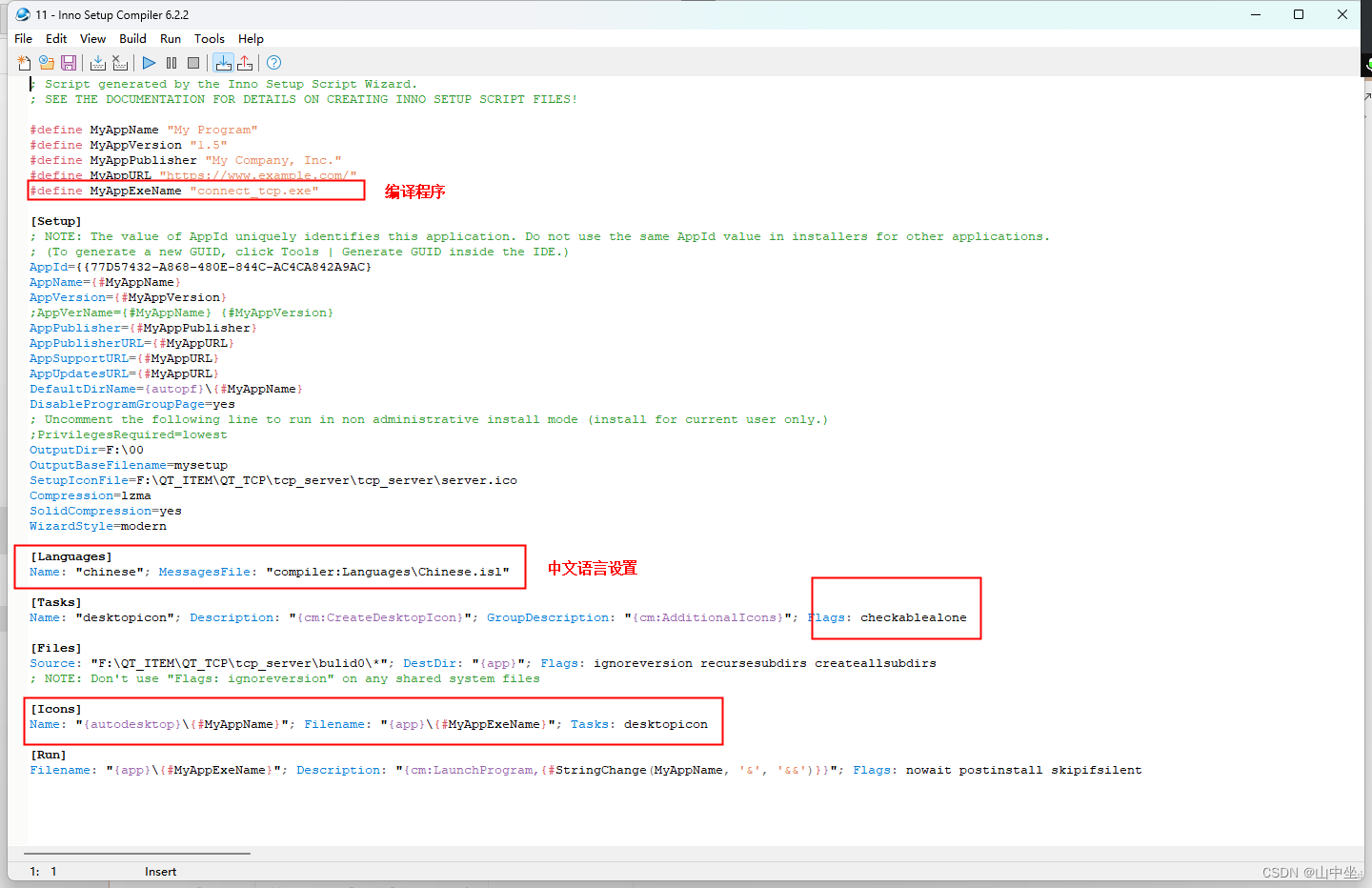
Task: Select the Target Uninstall toolbar button
Action: (245, 63)
